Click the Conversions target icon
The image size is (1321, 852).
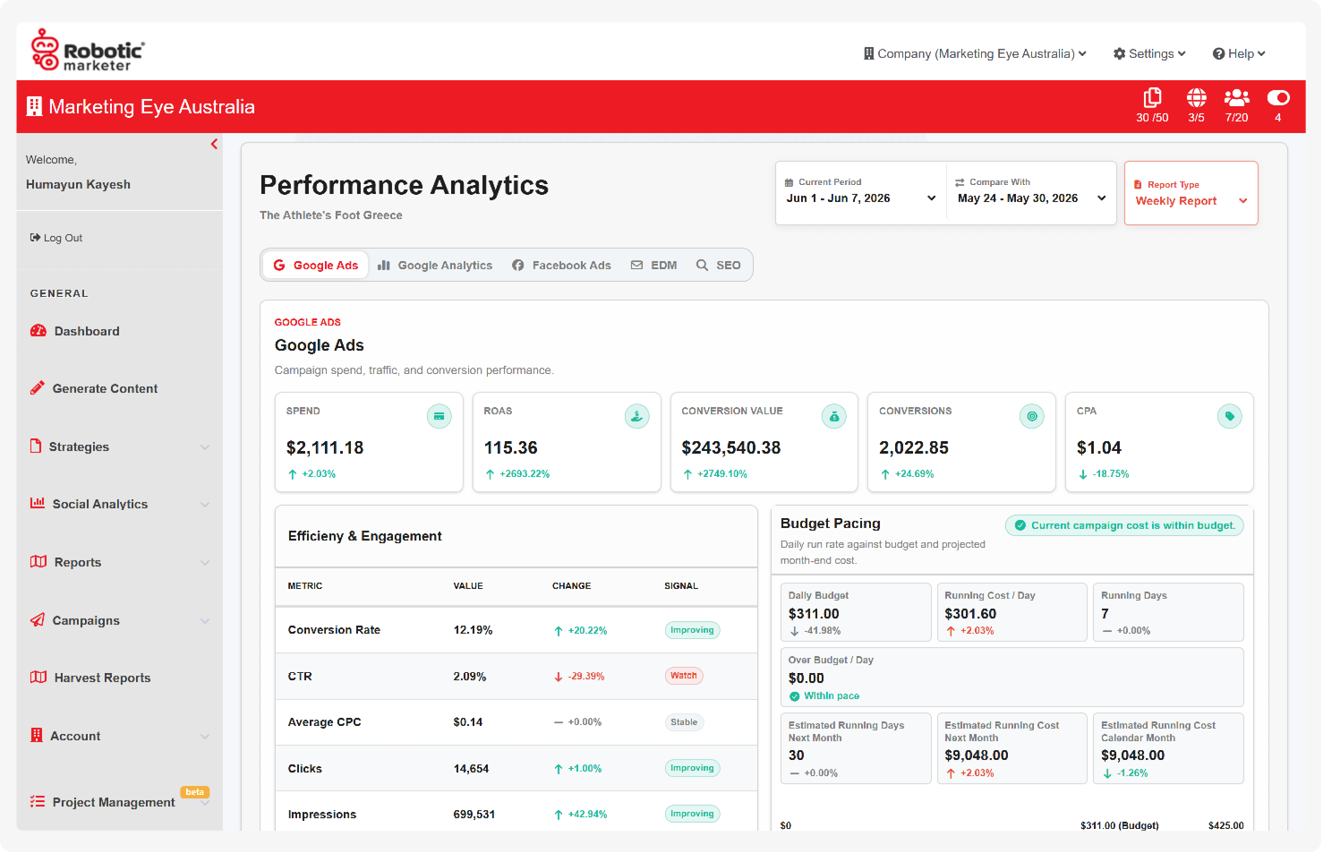tap(1032, 416)
